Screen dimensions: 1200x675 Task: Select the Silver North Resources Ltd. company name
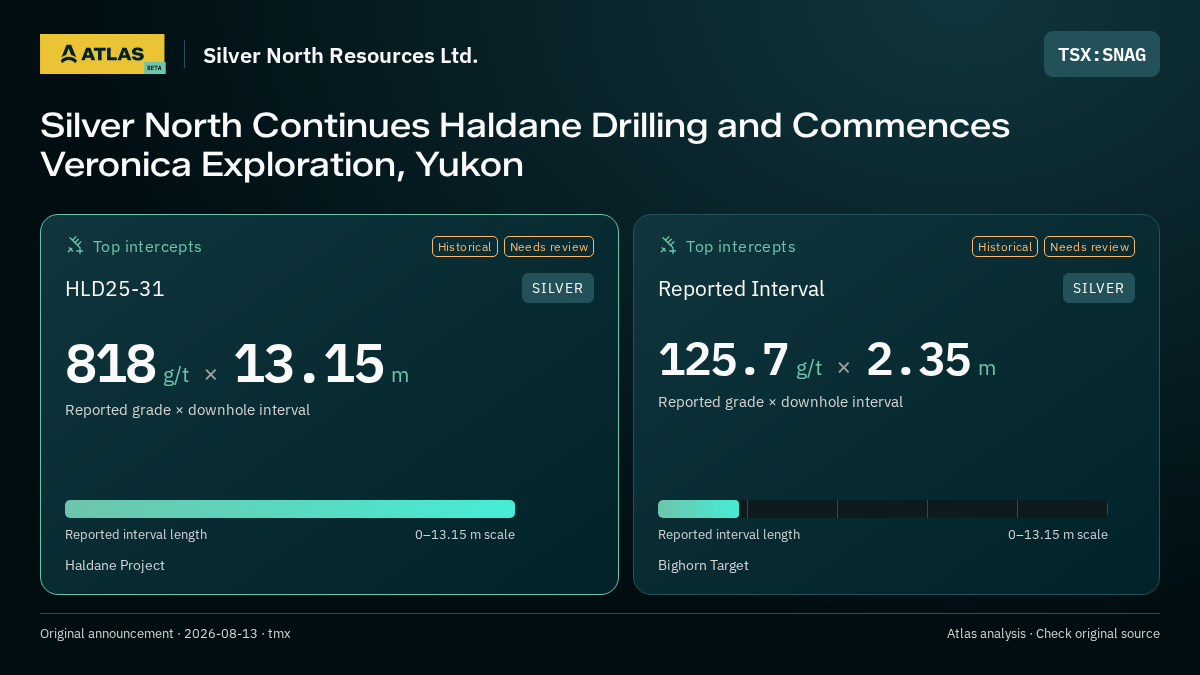click(x=340, y=55)
